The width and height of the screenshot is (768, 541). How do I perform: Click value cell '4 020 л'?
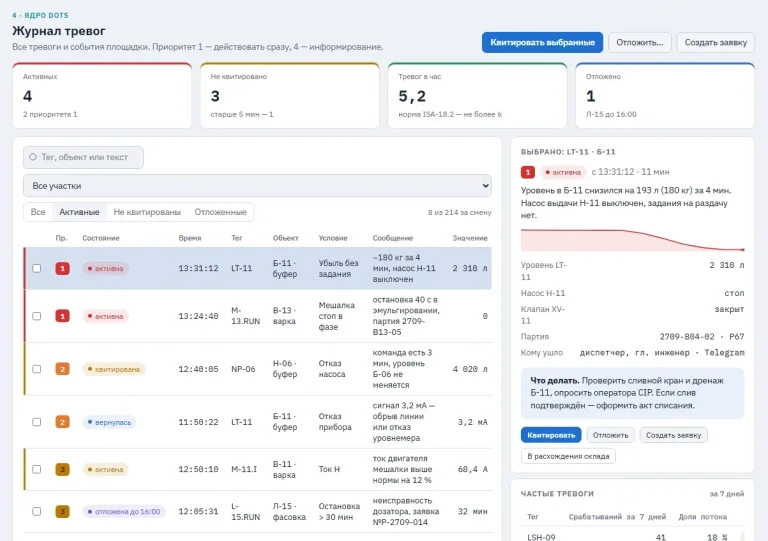coord(470,369)
